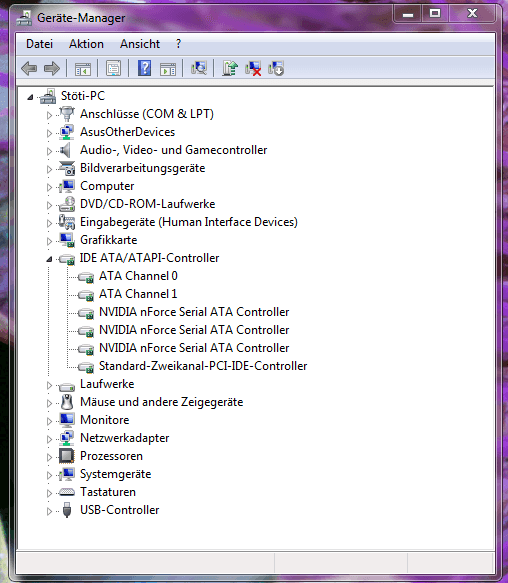
Task: Click the Anschlüsse (COM & LPT) port icon
Action: point(67,114)
